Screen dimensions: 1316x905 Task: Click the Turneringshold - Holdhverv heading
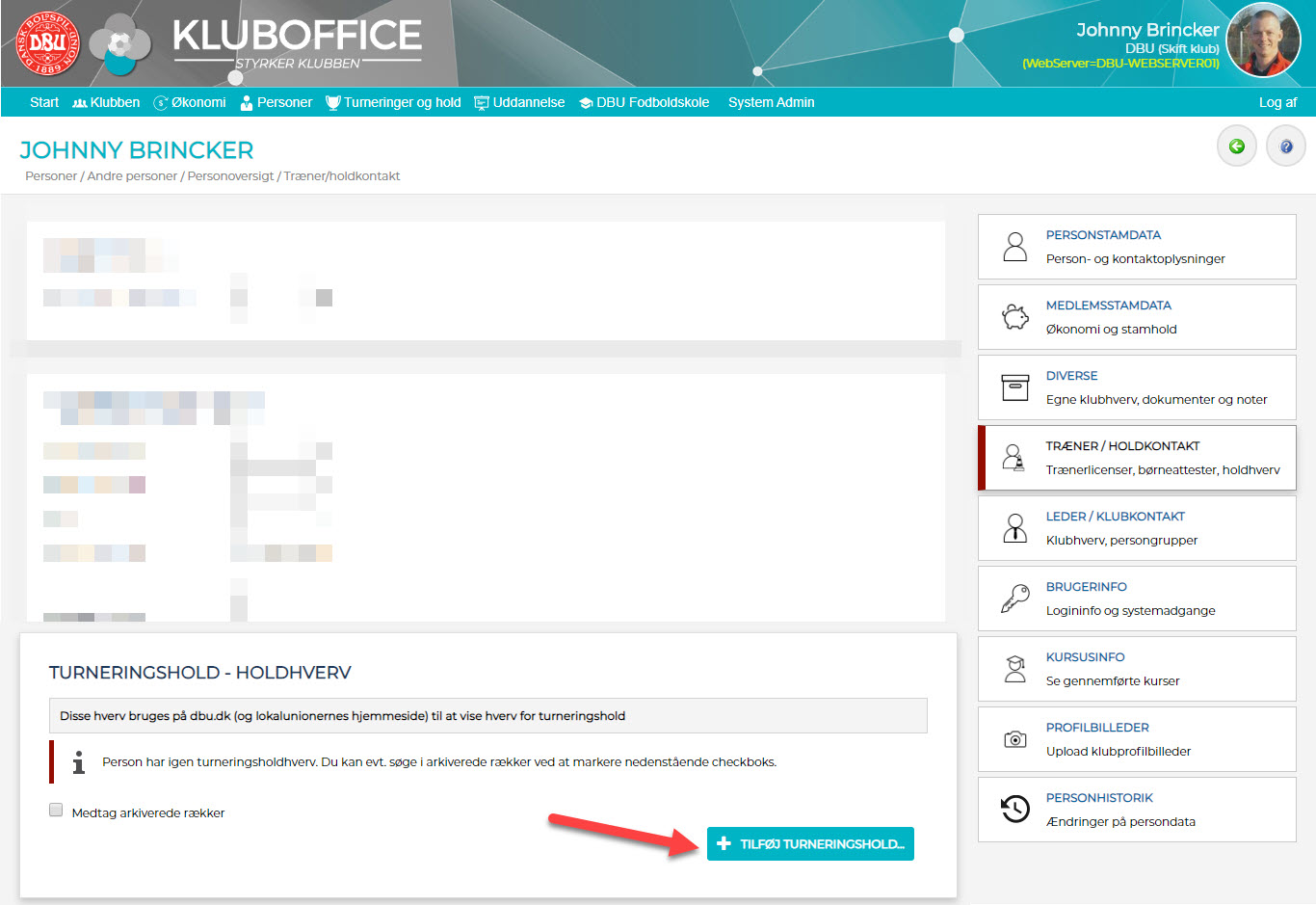coord(200,673)
